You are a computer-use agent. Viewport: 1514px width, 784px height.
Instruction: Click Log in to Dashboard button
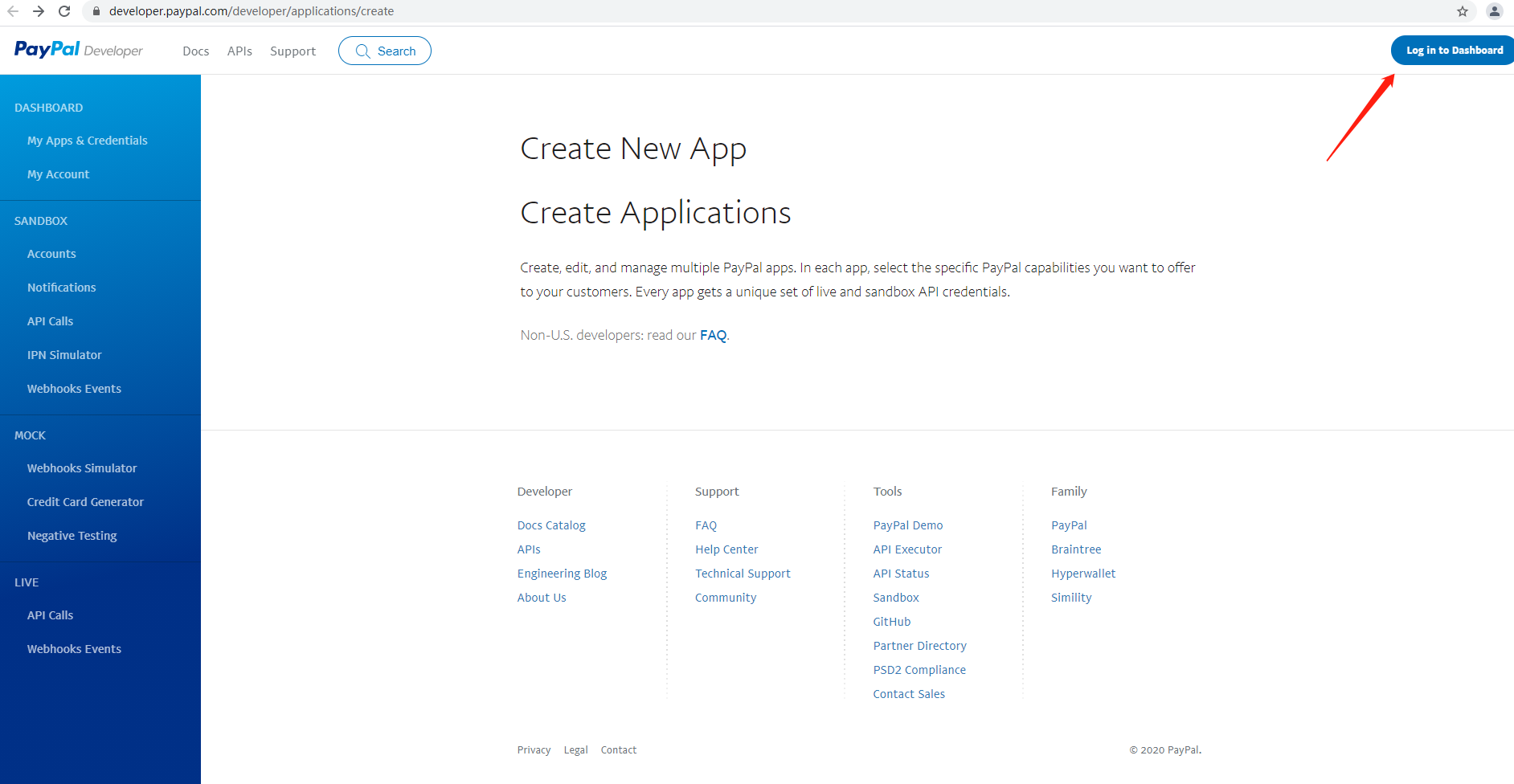[x=1454, y=50]
